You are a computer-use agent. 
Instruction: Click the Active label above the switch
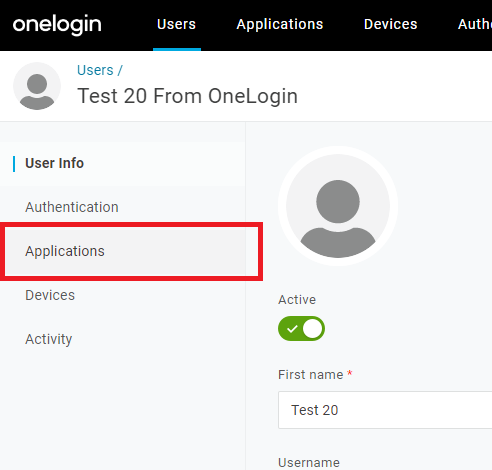297,300
